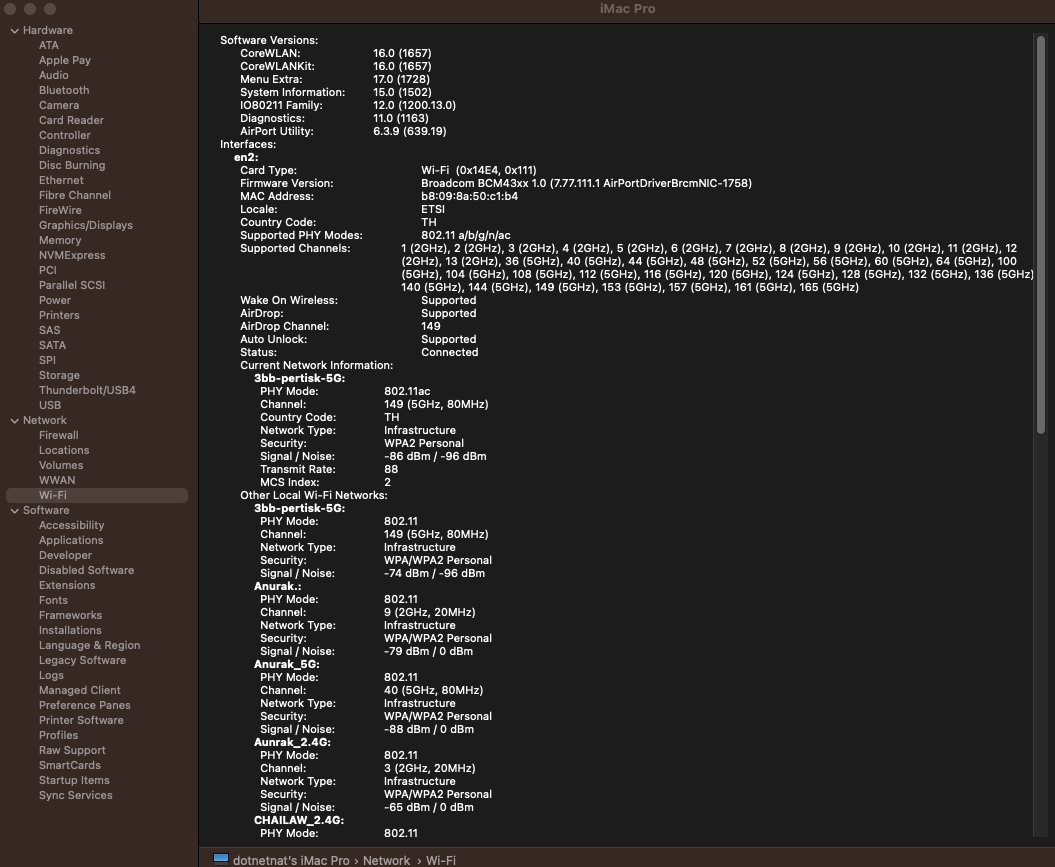Select Legacy Software
Image resolution: width=1055 pixels, height=867 pixels.
click(x=82, y=661)
